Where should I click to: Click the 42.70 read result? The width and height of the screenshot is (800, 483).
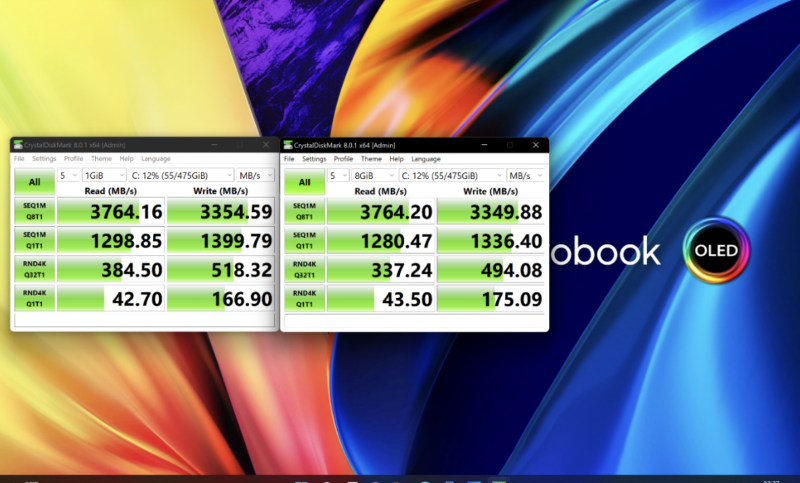pyautogui.click(x=111, y=298)
